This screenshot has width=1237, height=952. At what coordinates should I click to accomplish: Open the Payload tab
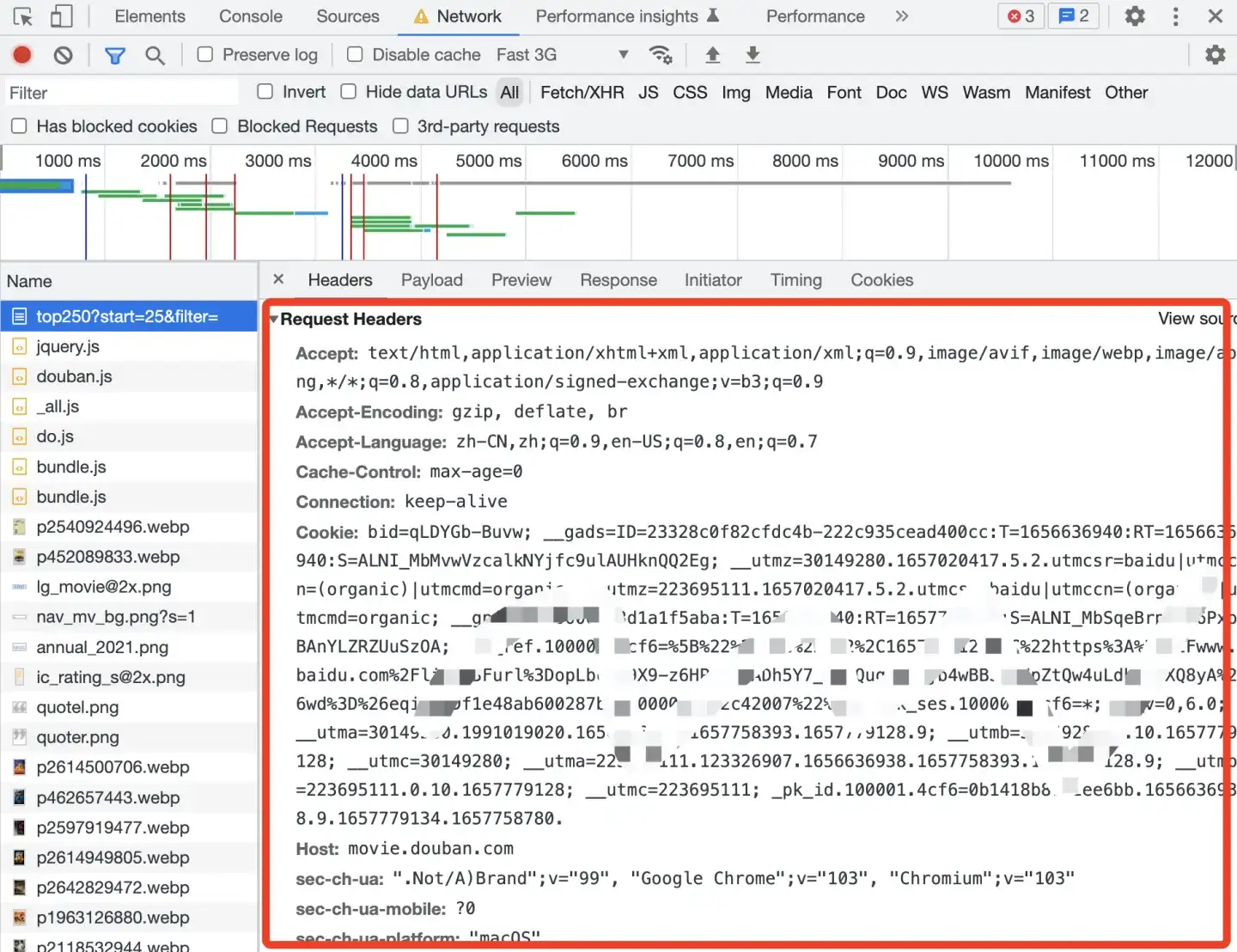tap(432, 280)
